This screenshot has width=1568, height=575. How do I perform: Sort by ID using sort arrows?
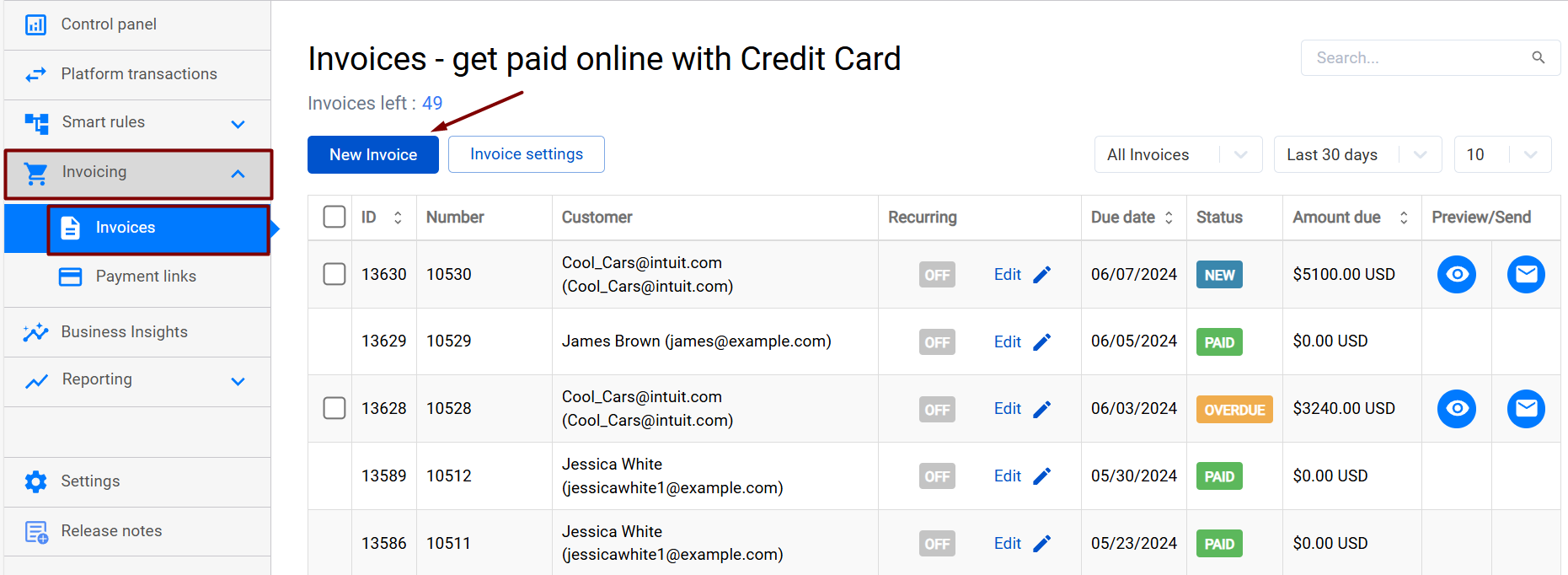[398, 218]
